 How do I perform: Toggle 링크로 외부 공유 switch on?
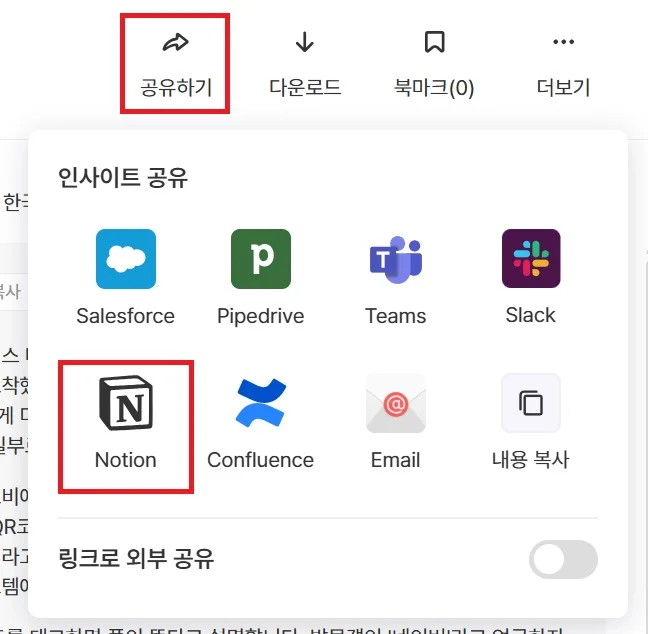coord(563,559)
